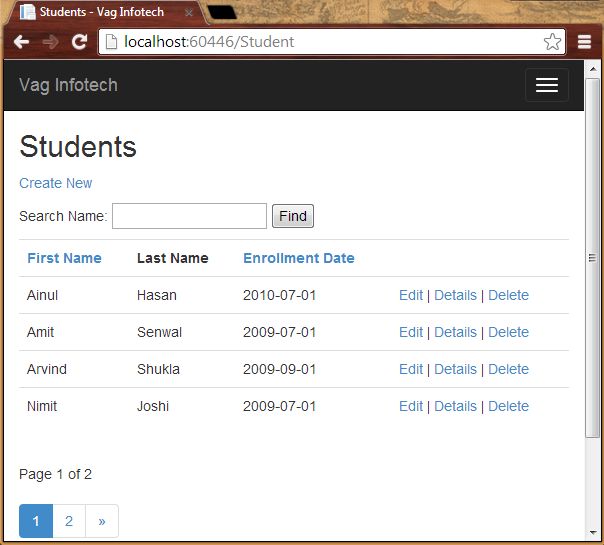View Details for Ainul Hasan
The width and height of the screenshot is (604, 545).
coord(455,295)
